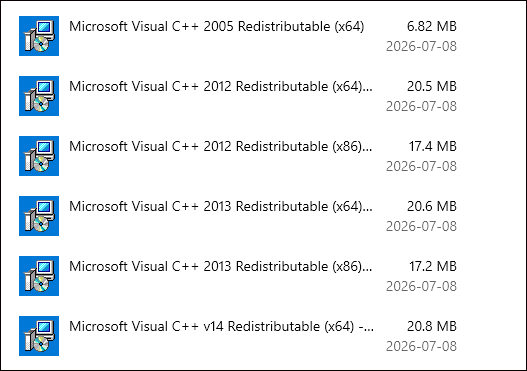Screen dimensions: 527x371
Task: Select Microsoft Visual C++ v14 Redistributable (x64) name
Action: pos(221,327)
